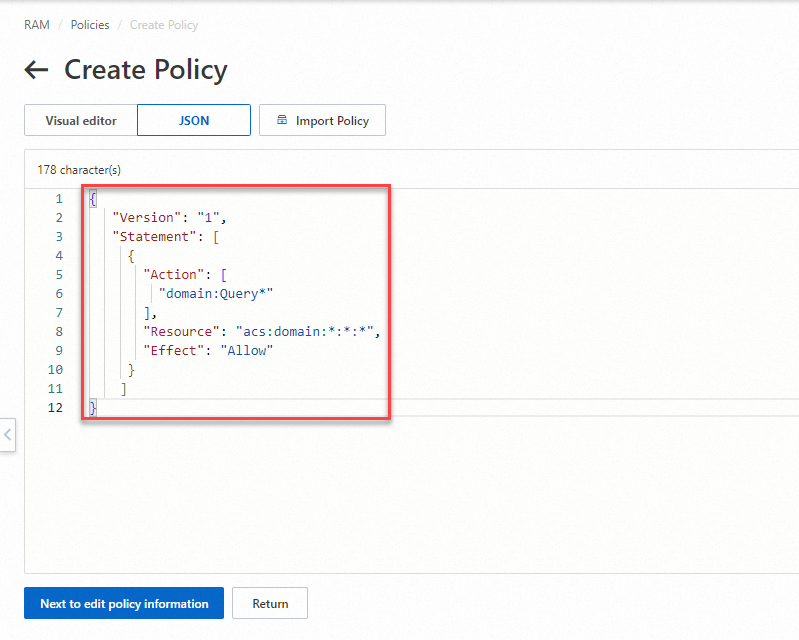The width and height of the screenshot is (799, 640).
Task: Click the Create Policy breadcrumb text
Action: [x=164, y=25]
